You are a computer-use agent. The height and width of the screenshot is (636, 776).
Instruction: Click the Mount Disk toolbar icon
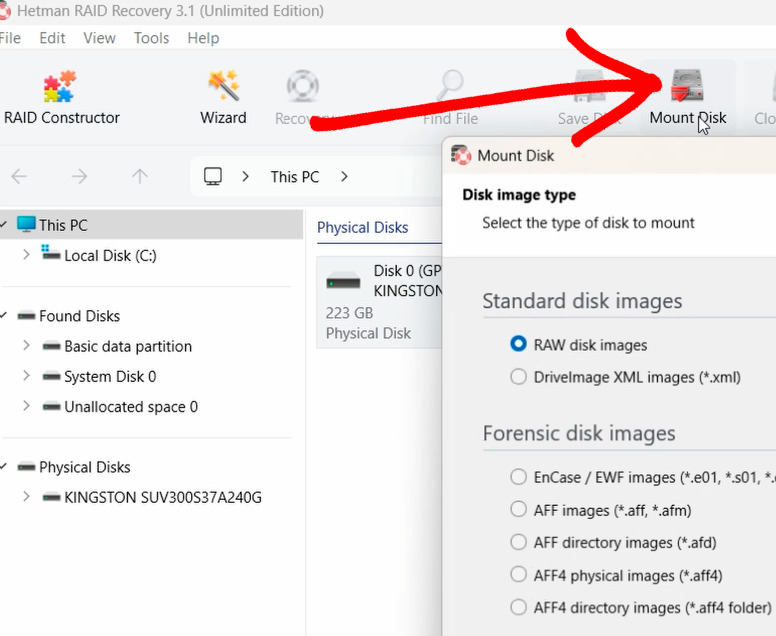687,85
